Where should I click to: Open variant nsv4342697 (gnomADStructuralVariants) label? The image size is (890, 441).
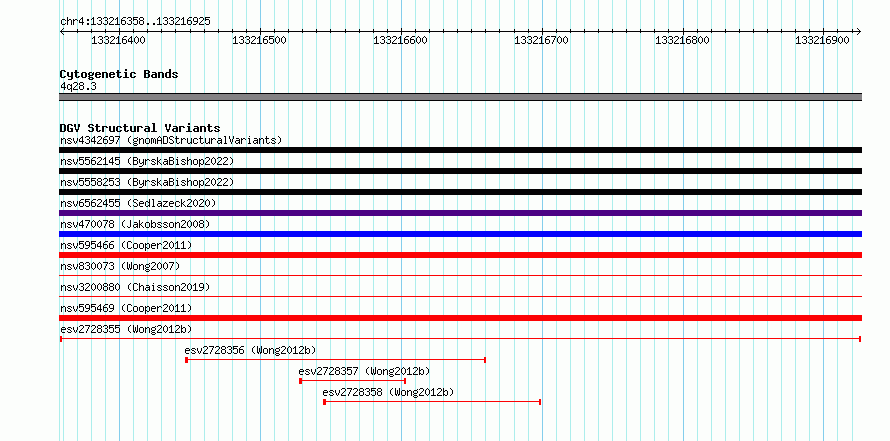point(171,140)
